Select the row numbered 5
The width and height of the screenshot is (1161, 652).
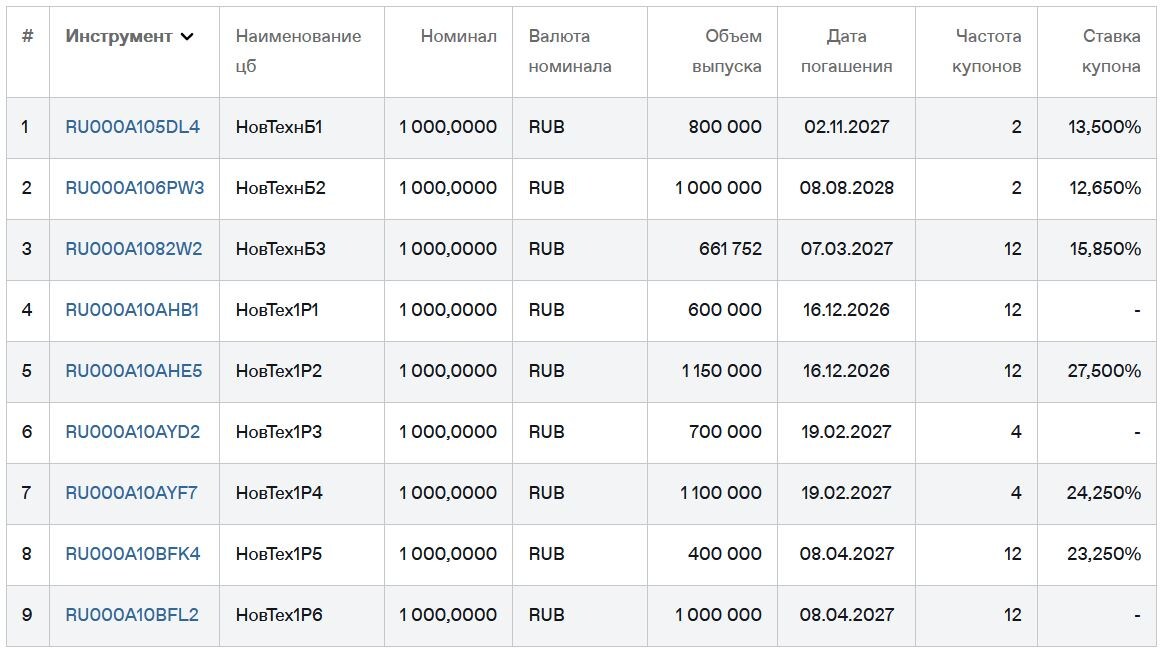pyautogui.click(x=25, y=371)
